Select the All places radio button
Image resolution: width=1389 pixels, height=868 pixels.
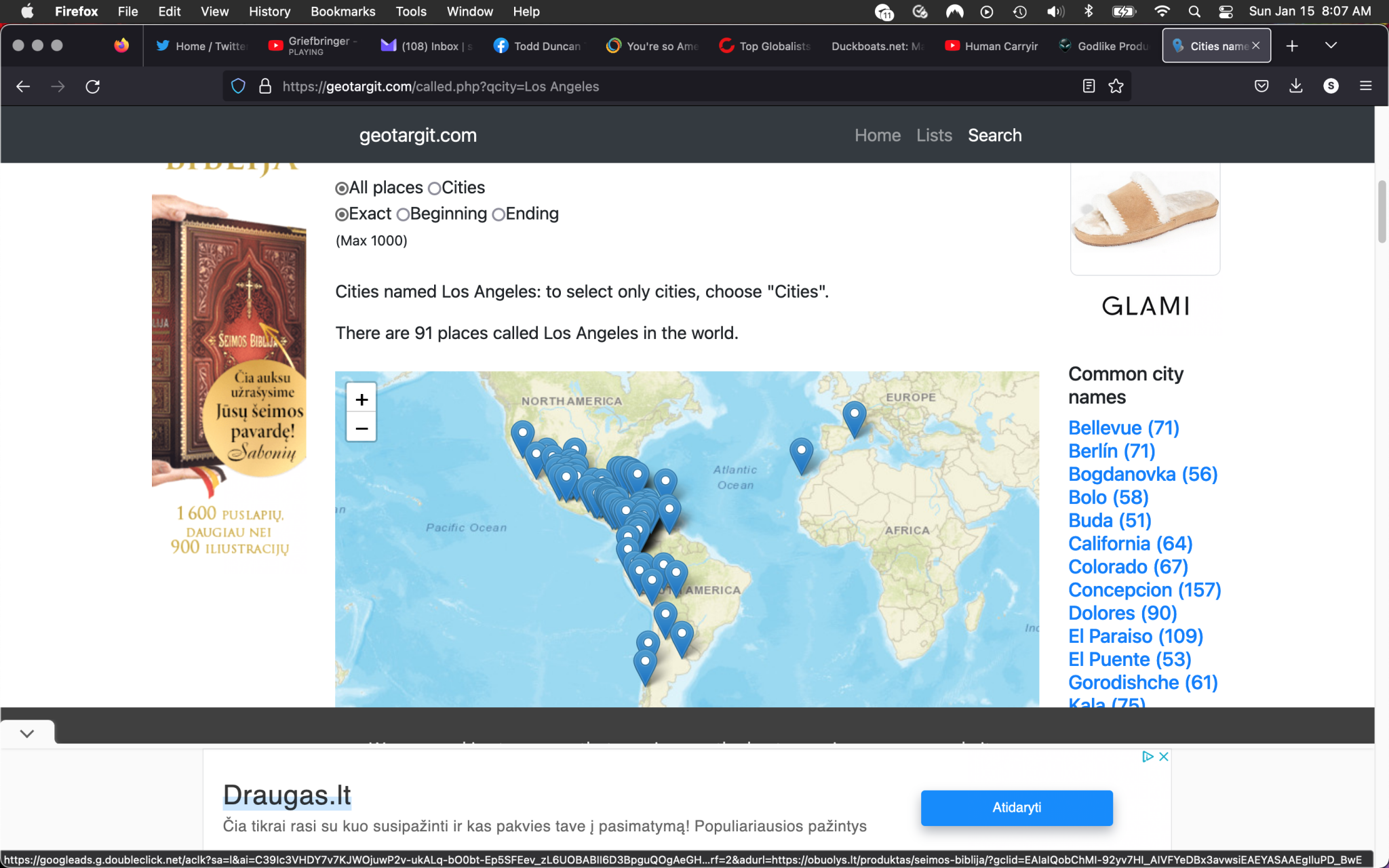click(342, 189)
